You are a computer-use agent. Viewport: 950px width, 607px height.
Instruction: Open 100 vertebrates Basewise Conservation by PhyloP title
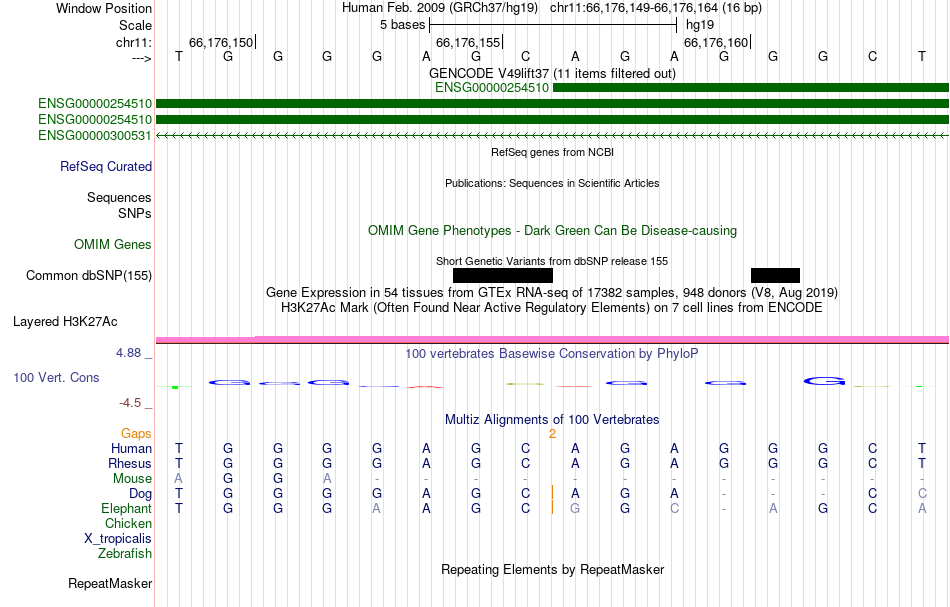pyautogui.click(x=552, y=354)
